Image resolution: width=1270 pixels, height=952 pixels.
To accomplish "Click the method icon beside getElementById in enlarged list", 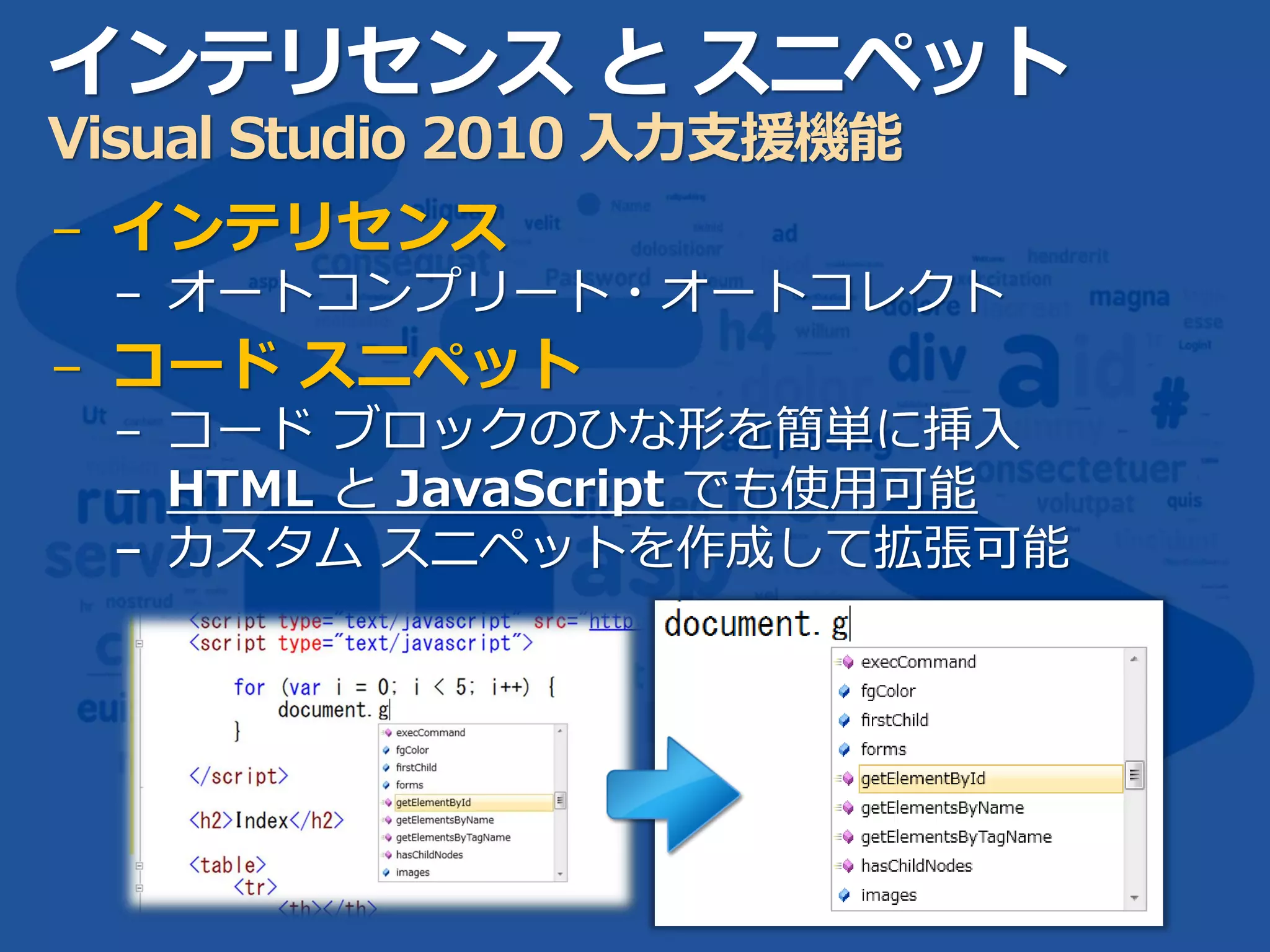I will (x=845, y=778).
